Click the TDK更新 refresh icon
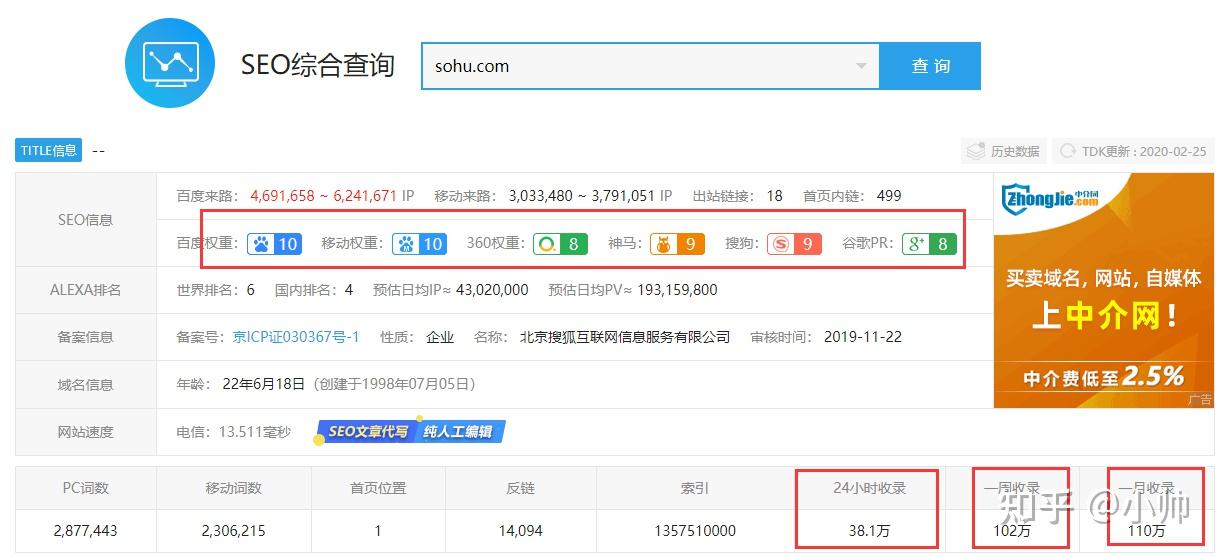Viewport: 1222px width, 557px height. coord(1067,151)
